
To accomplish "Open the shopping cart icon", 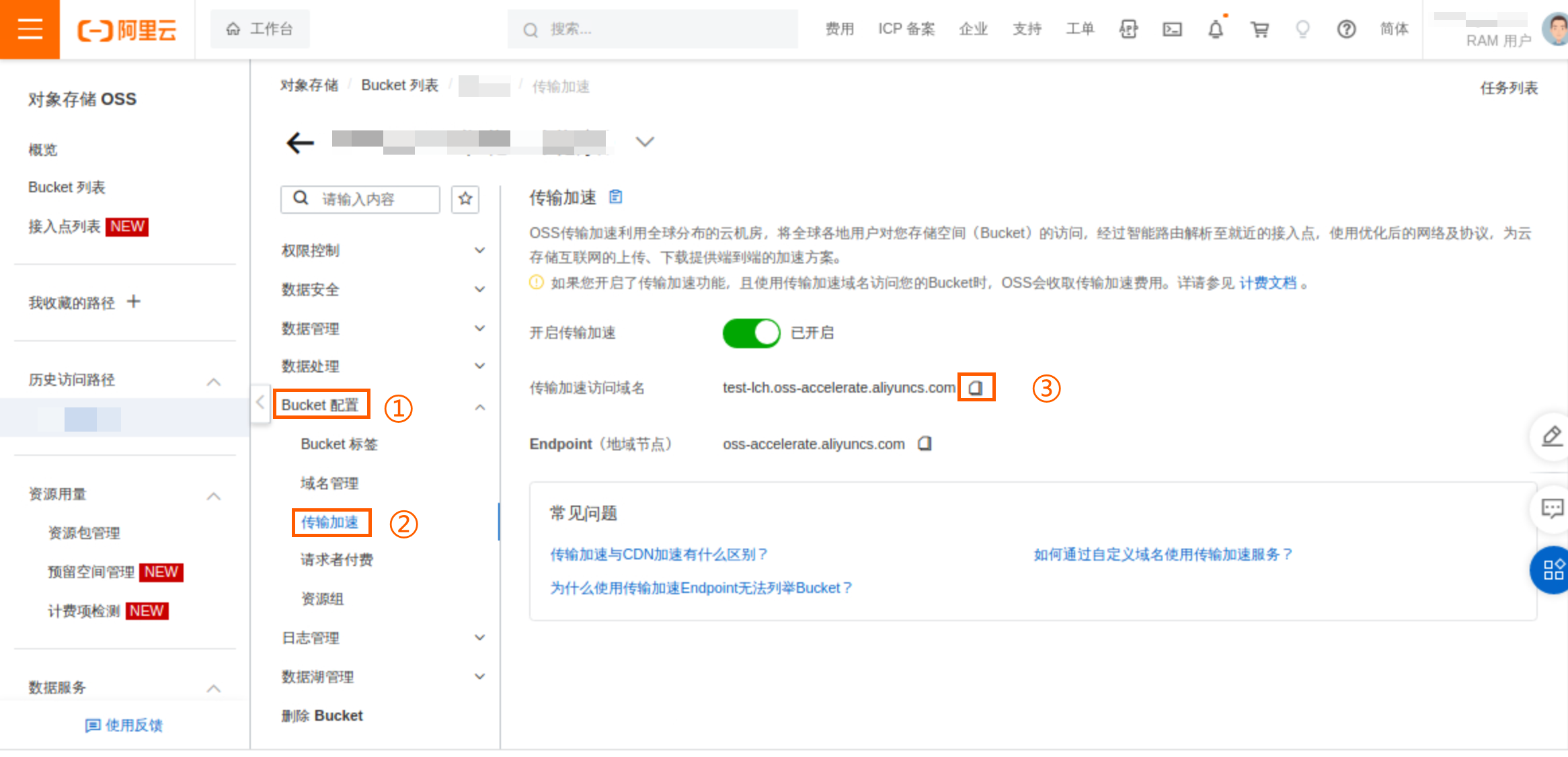I will 1259,29.
